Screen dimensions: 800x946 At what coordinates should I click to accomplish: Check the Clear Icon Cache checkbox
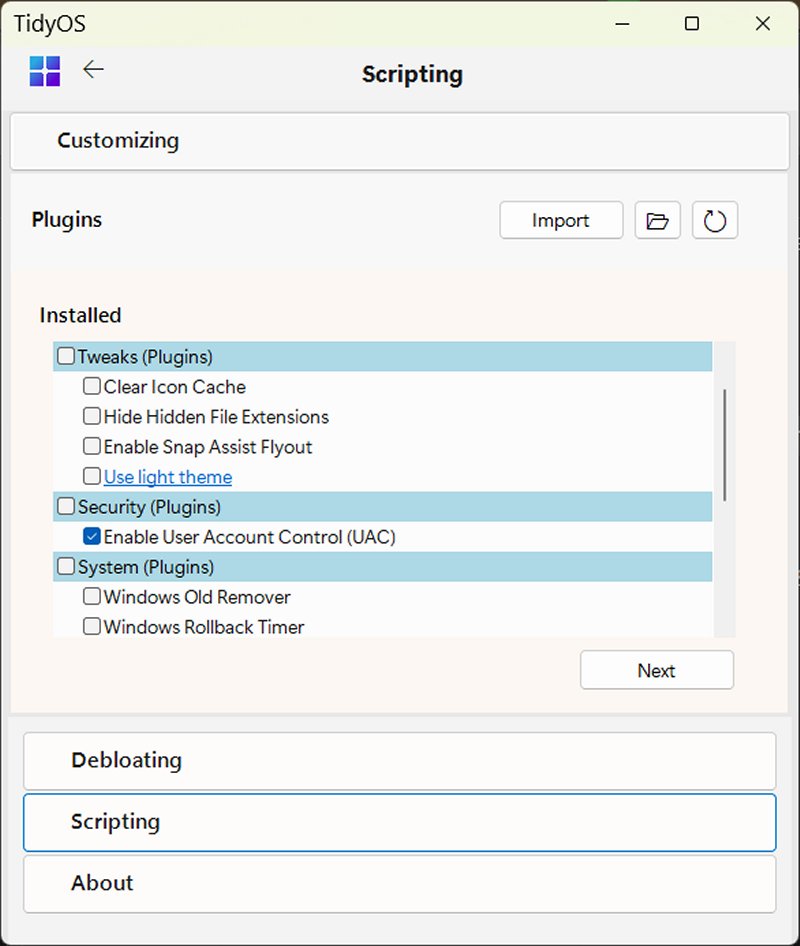(92, 387)
